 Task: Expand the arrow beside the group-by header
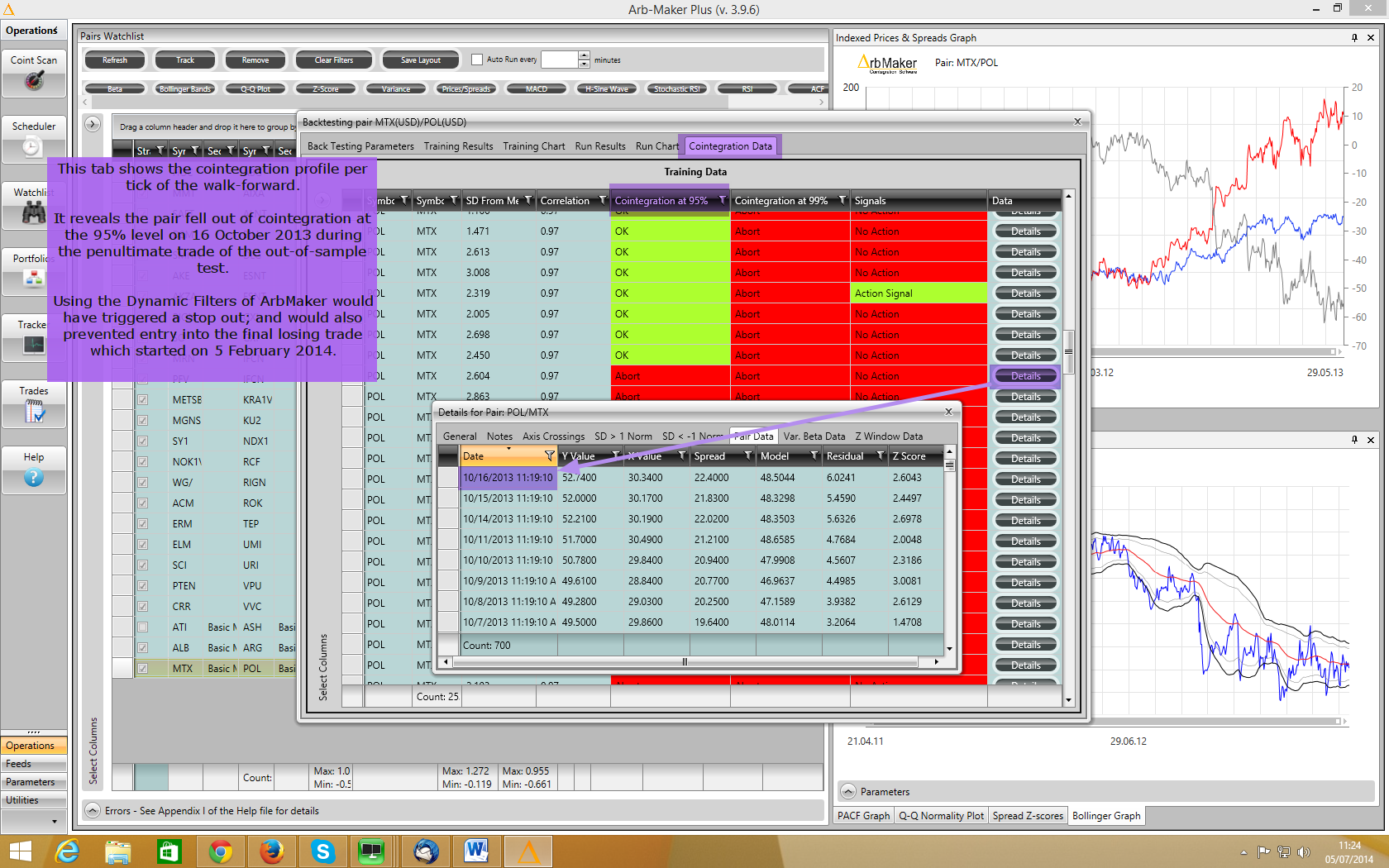pyautogui.click(x=93, y=124)
